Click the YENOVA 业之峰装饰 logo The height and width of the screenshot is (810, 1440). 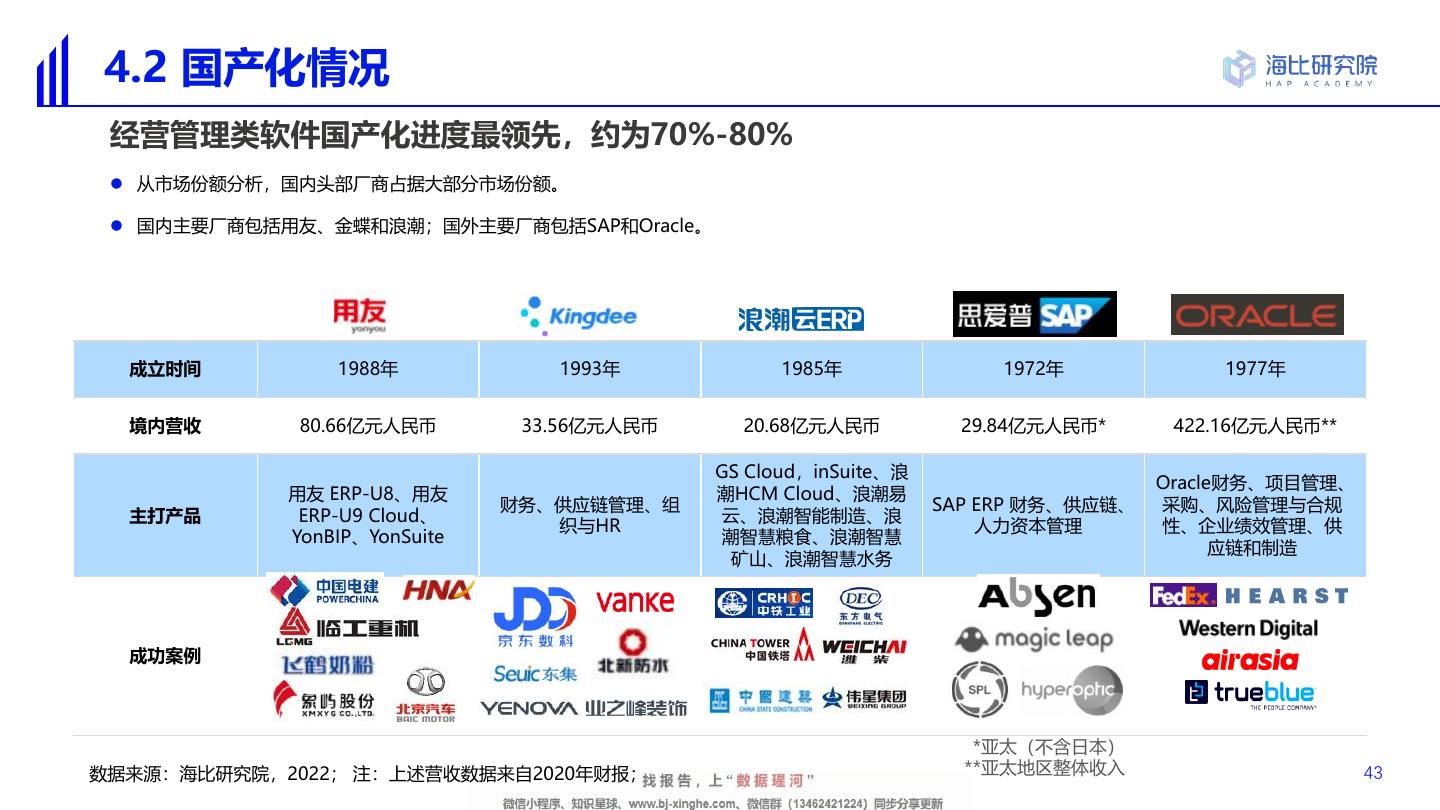[584, 708]
